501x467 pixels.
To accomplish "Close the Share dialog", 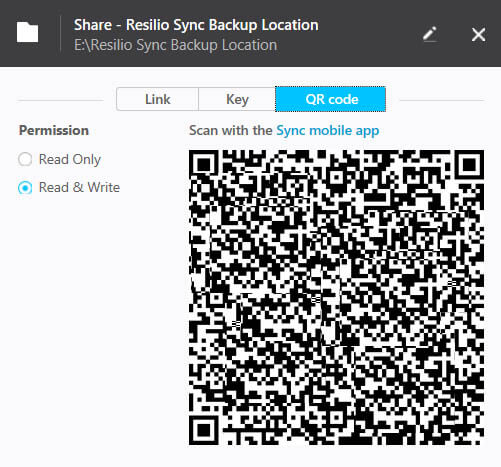I will click(x=478, y=34).
